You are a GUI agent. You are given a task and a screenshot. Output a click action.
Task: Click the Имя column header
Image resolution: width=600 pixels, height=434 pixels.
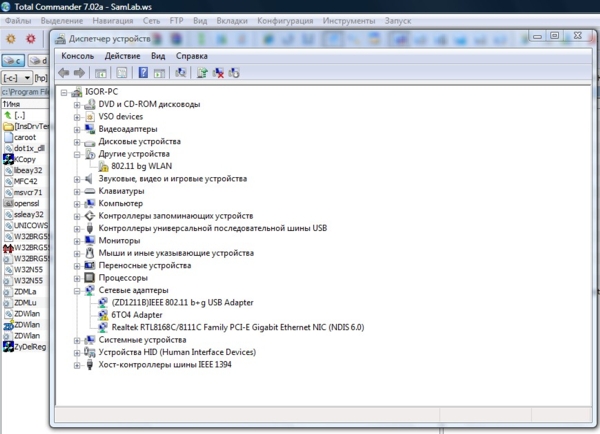pos(25,104)
